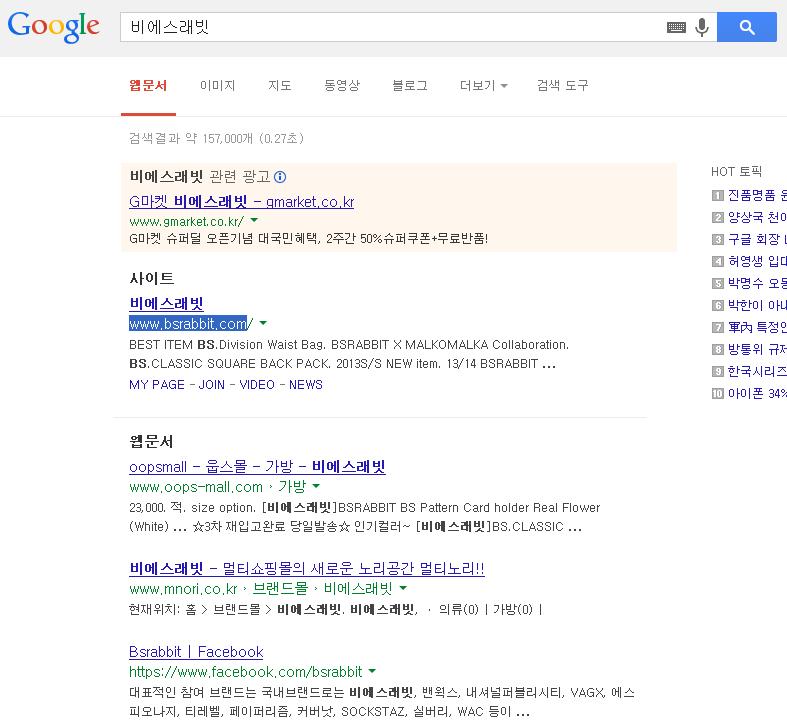Open the MY PAGE sitelink
This screenshot has height=728, width=787.
pyautogui.click(x=157, y=385)
